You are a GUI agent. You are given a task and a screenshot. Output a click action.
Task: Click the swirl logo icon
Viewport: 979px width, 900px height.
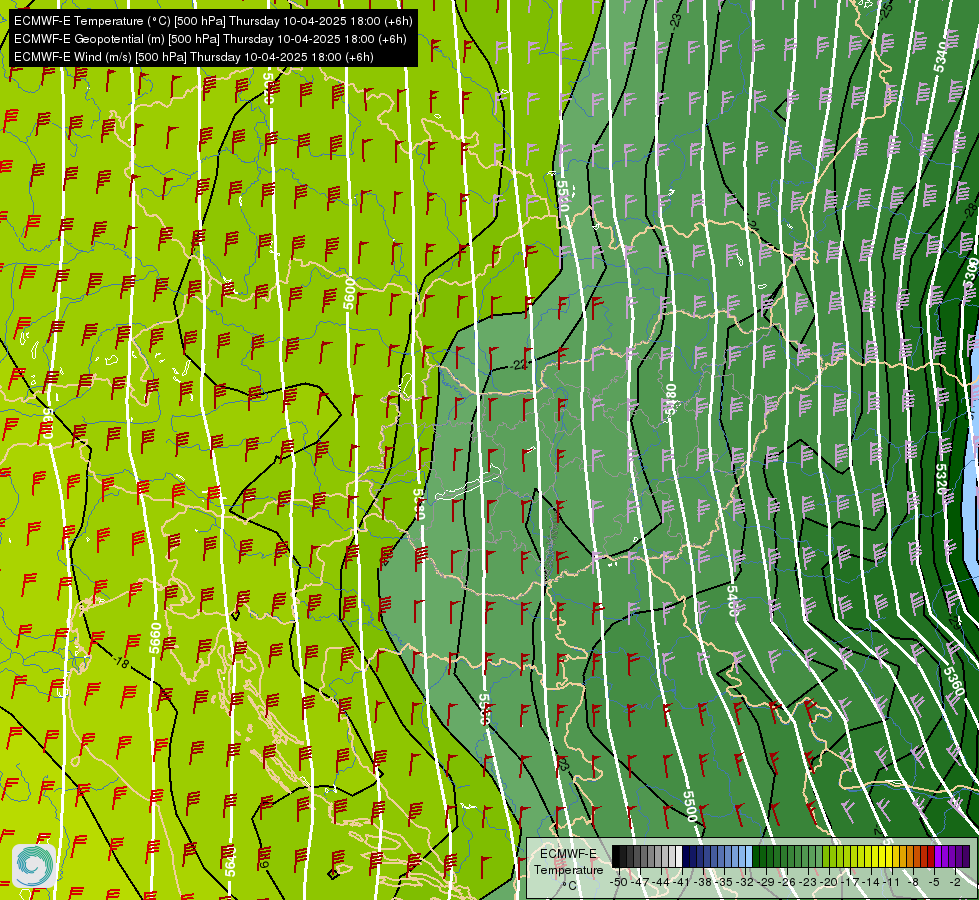tap(34, 865)
